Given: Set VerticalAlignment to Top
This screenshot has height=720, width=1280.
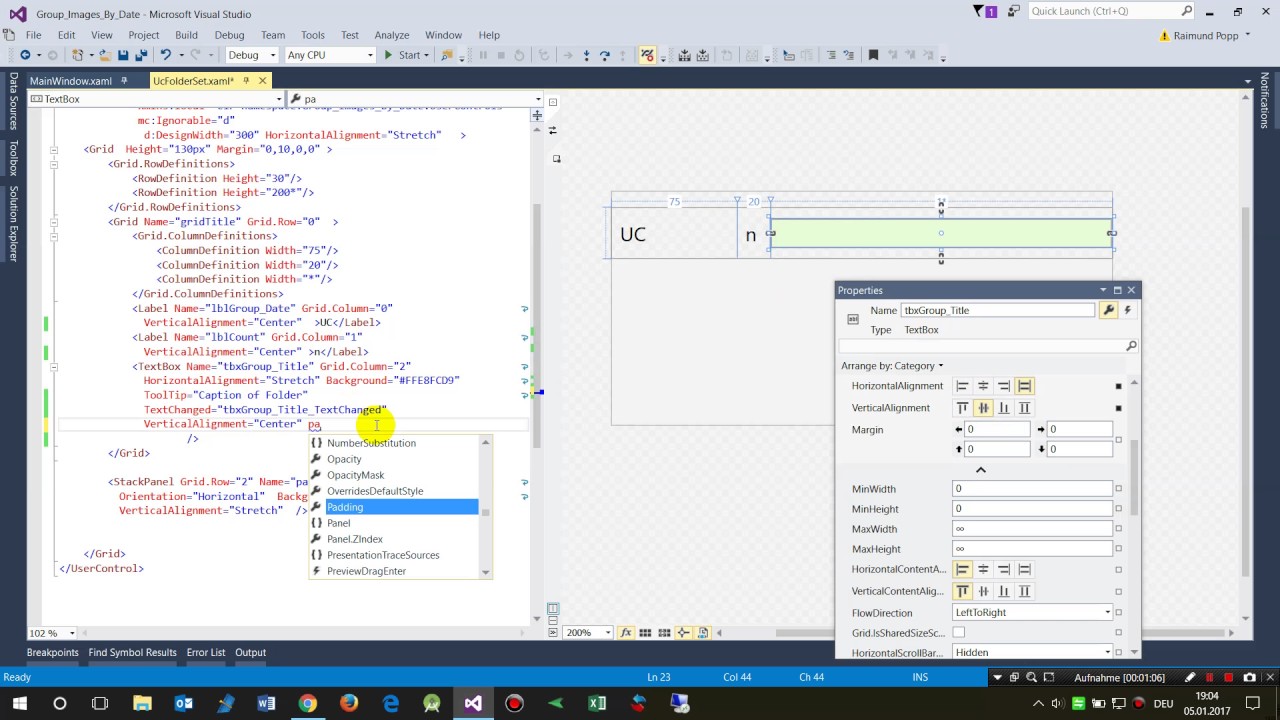Looking at the screenshot, I should tap(962, 408).
